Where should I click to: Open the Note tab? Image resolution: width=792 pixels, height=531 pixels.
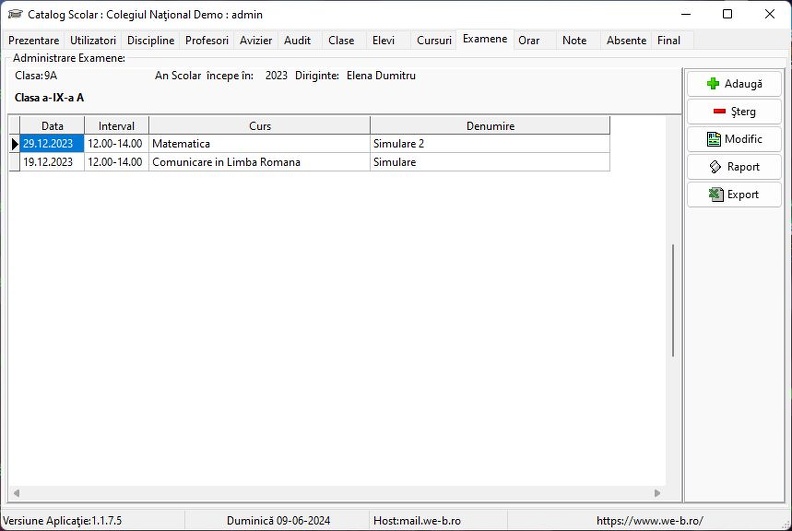coord(574,40)
